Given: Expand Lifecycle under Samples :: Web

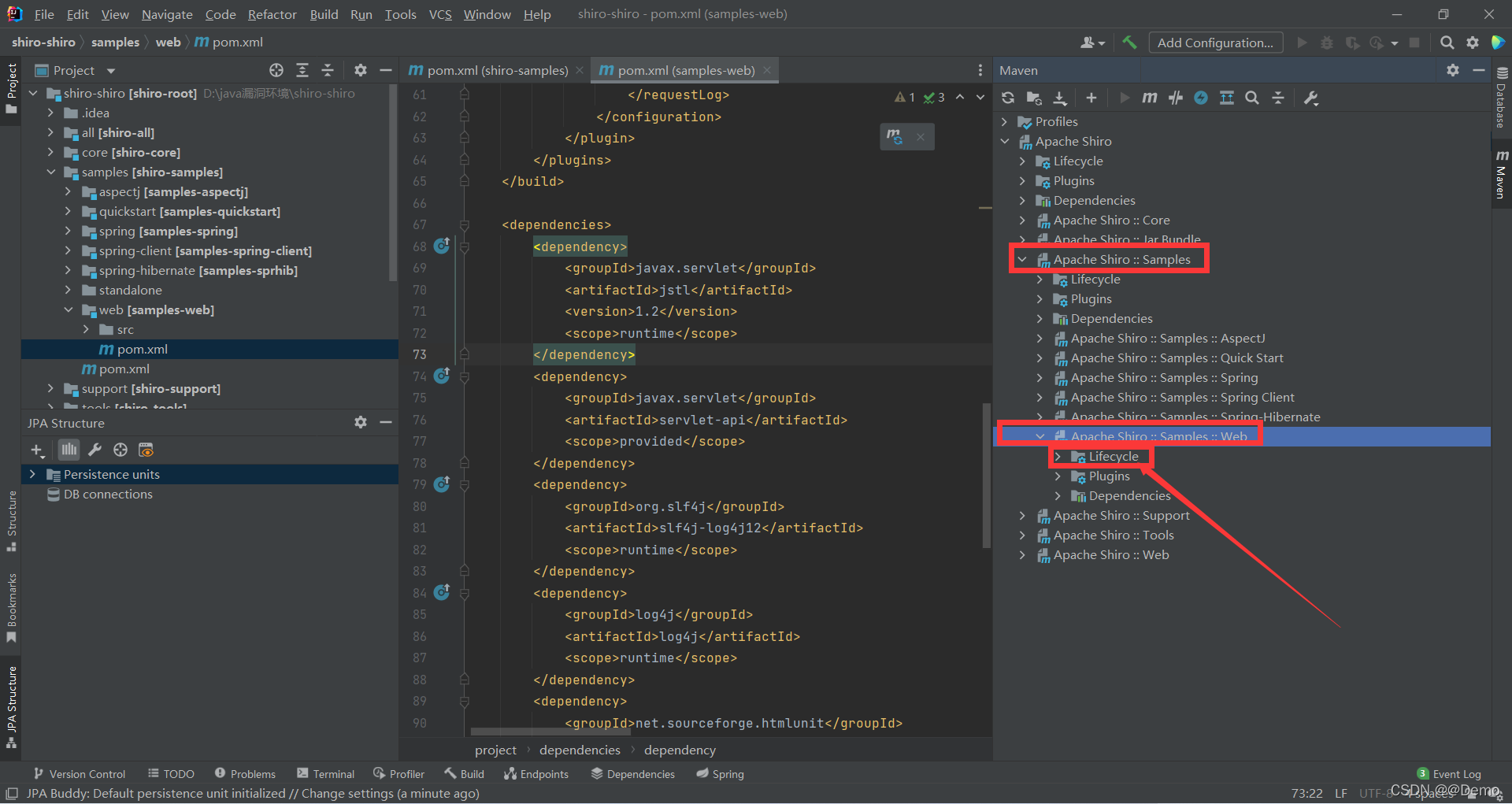Looking at the screenshot, I should 1058,456.
